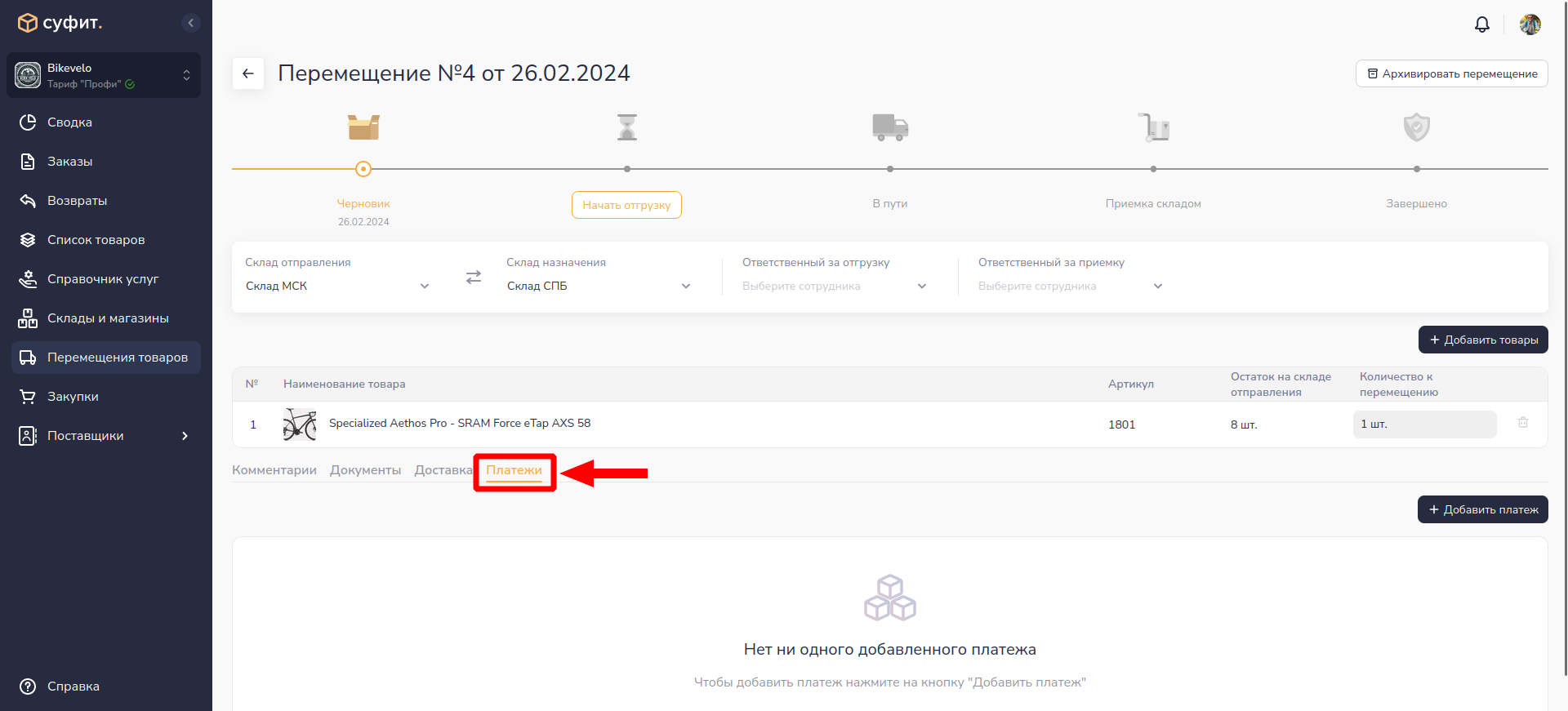
Task: Click the Перемещения товаров truck icon
Action: point(28,358)
